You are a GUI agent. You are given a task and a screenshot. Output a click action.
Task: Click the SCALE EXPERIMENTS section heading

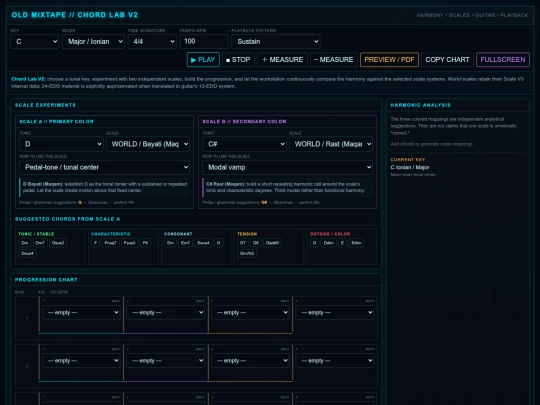[x=45, y=105]
